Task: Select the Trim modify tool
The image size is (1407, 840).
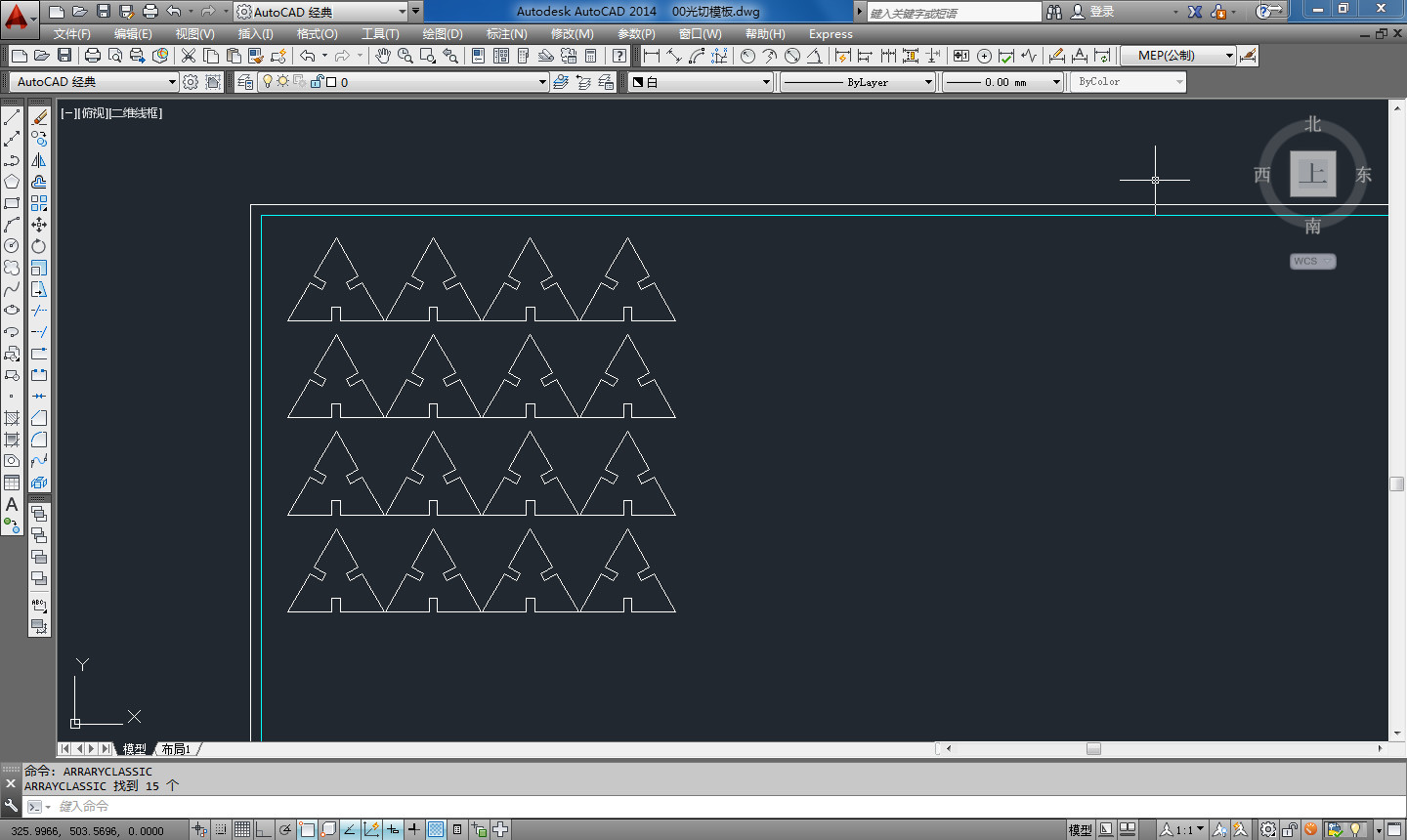Action: tap(39, 311)
